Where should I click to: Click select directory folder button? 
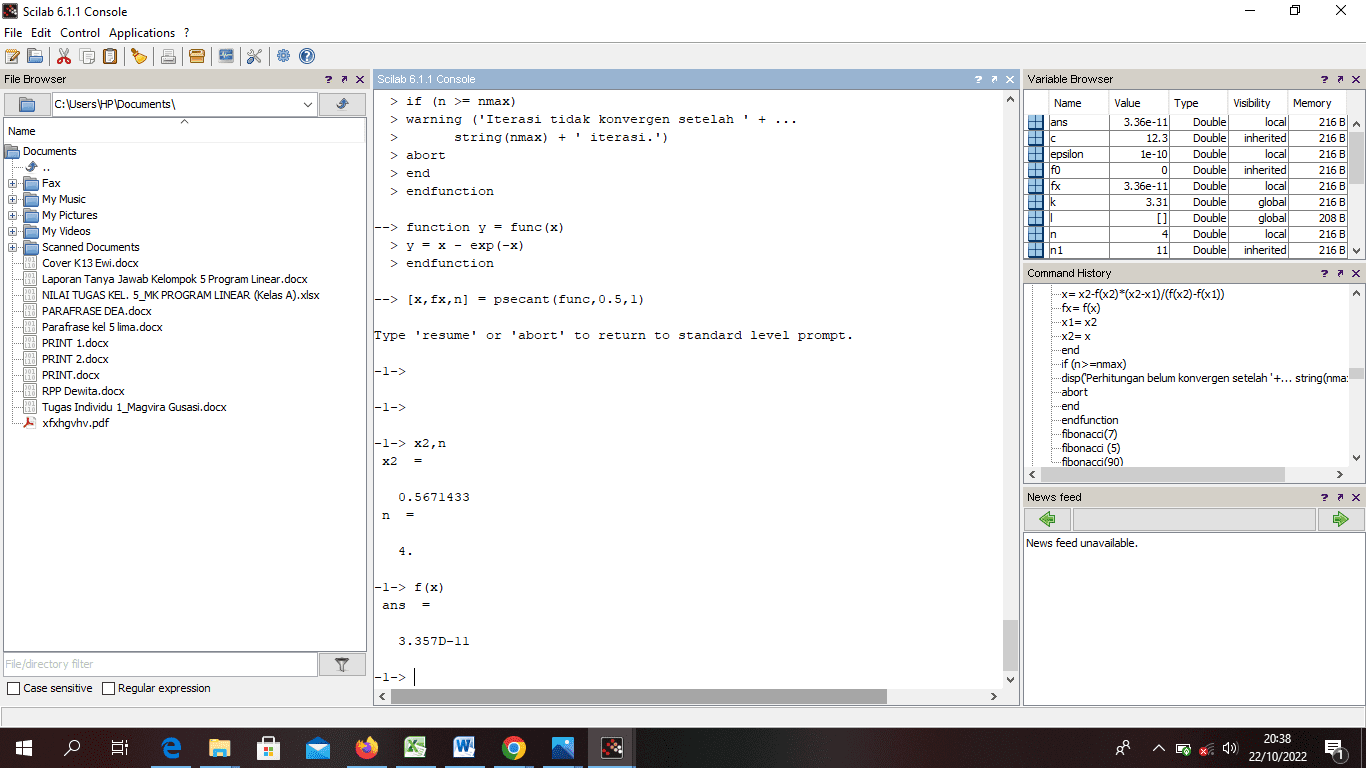tap(27, 104)
